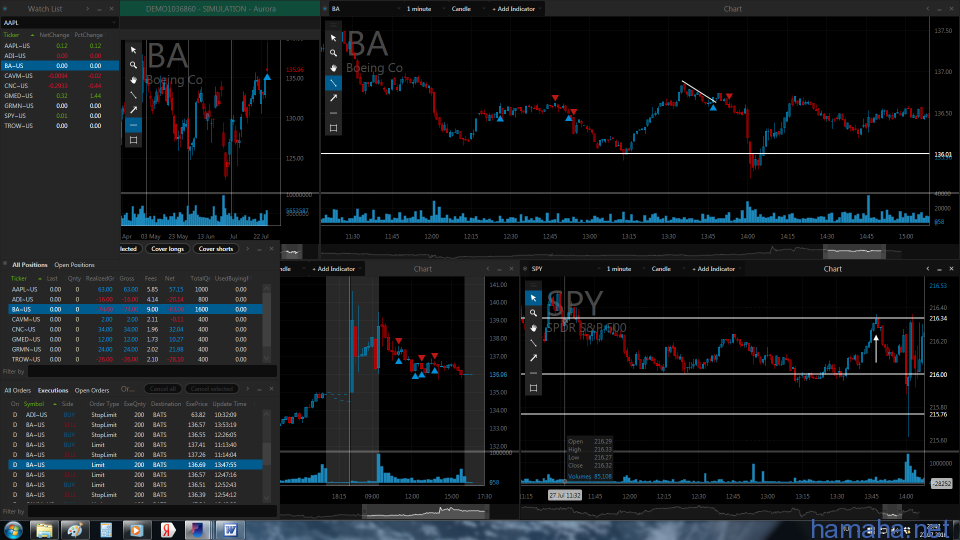Sort executions by Symbol column header
This screenshot has height=540, width=960.
[34, 404]
